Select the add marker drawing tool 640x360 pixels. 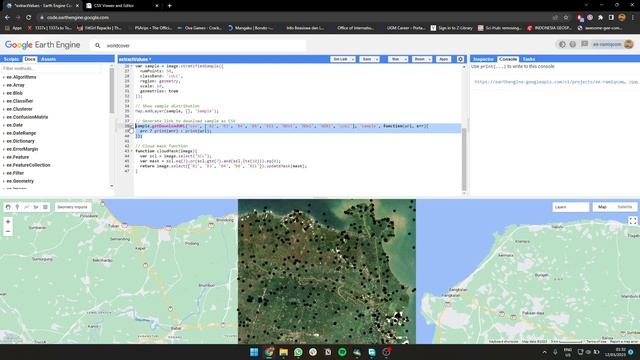click(x=17, y=207)
